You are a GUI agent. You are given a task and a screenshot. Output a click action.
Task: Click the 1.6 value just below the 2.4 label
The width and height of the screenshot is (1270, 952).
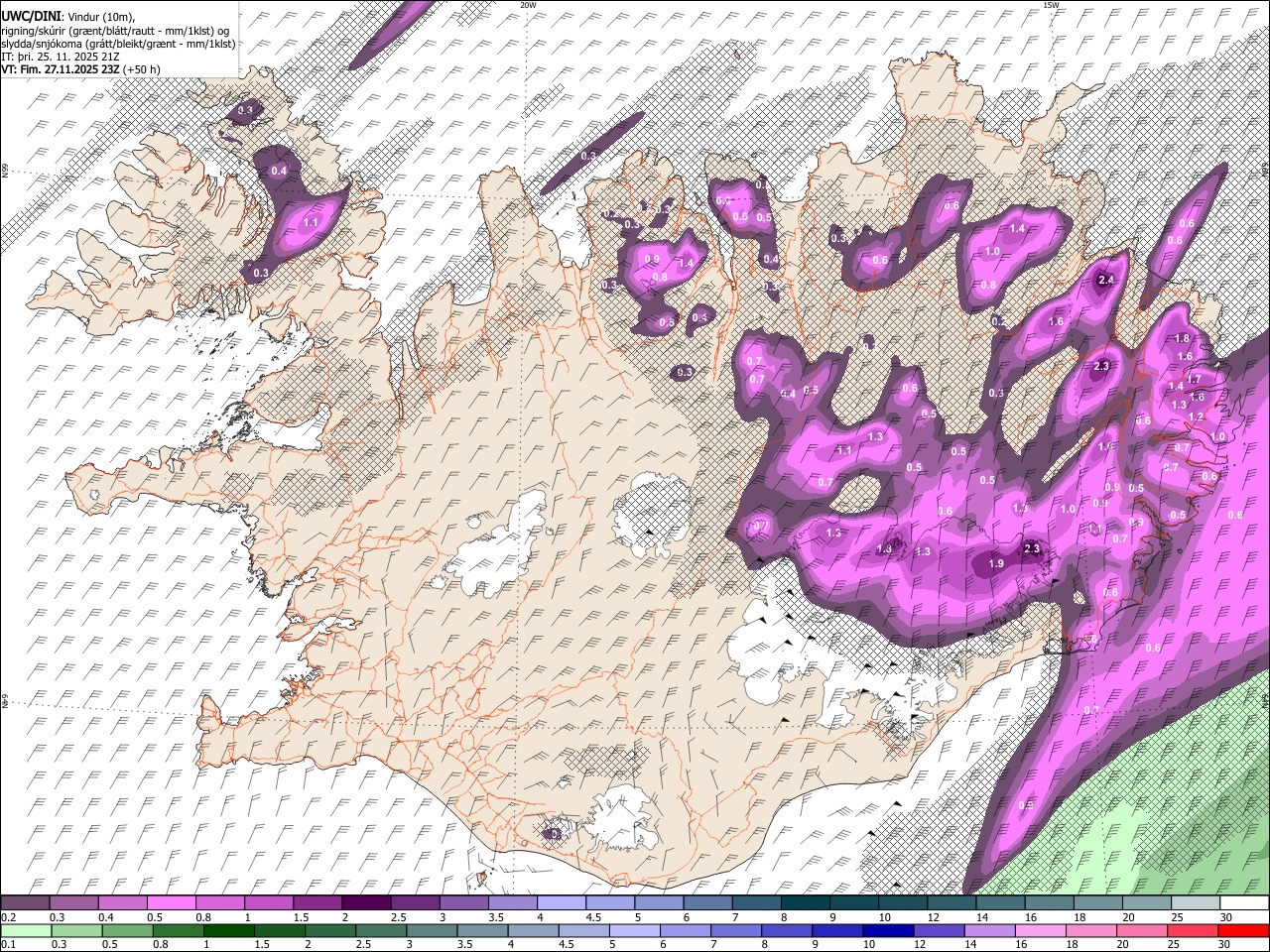[1056, 321]
